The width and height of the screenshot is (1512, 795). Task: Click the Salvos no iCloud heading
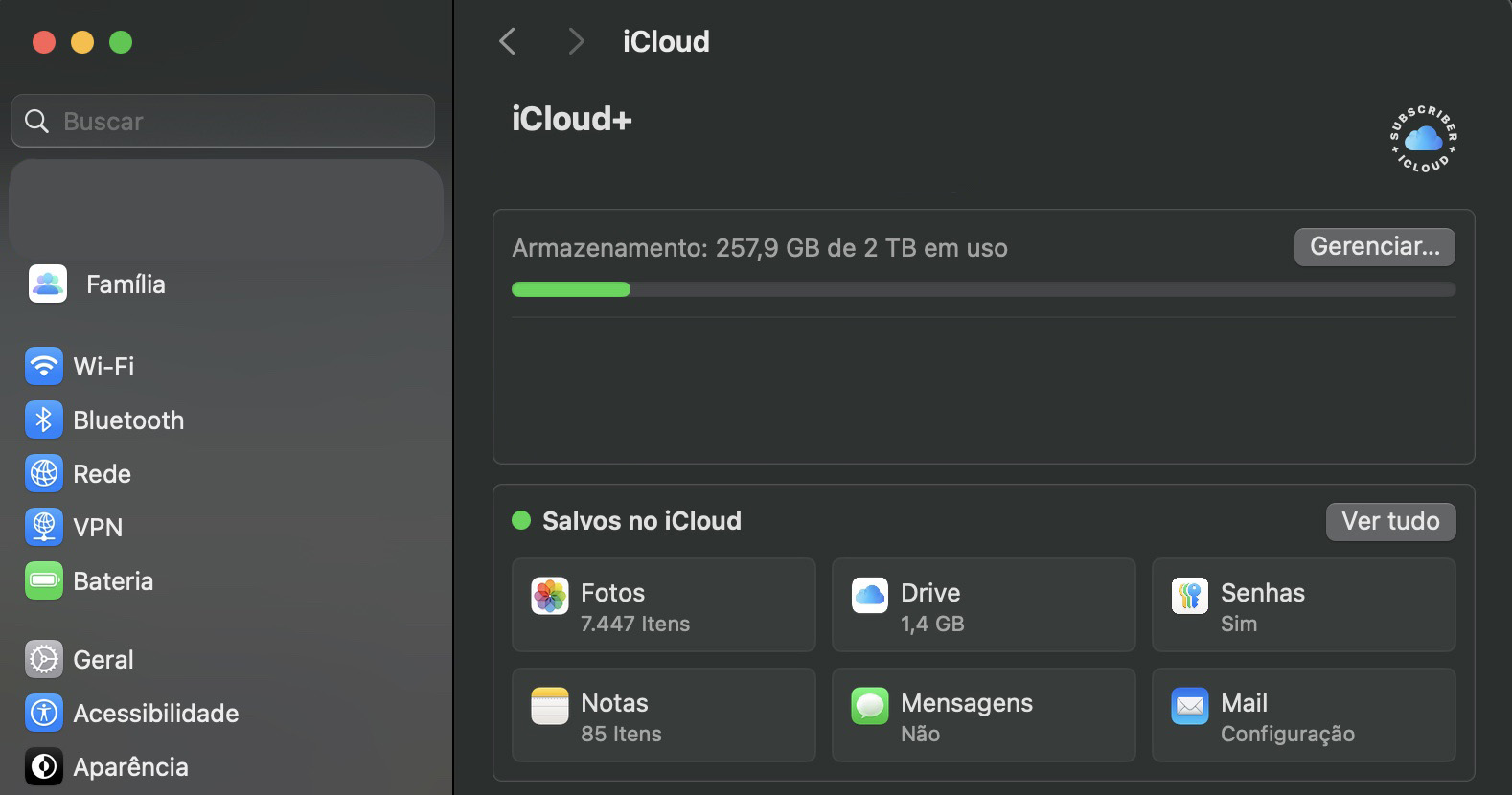(x=642, y=521)
